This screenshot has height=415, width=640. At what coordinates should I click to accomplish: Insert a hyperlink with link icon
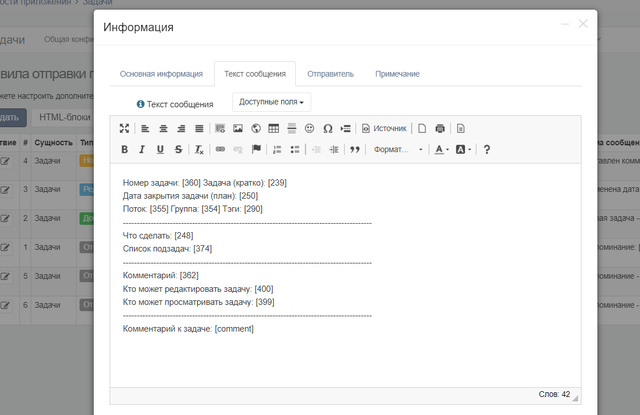(x=220, y=149)
